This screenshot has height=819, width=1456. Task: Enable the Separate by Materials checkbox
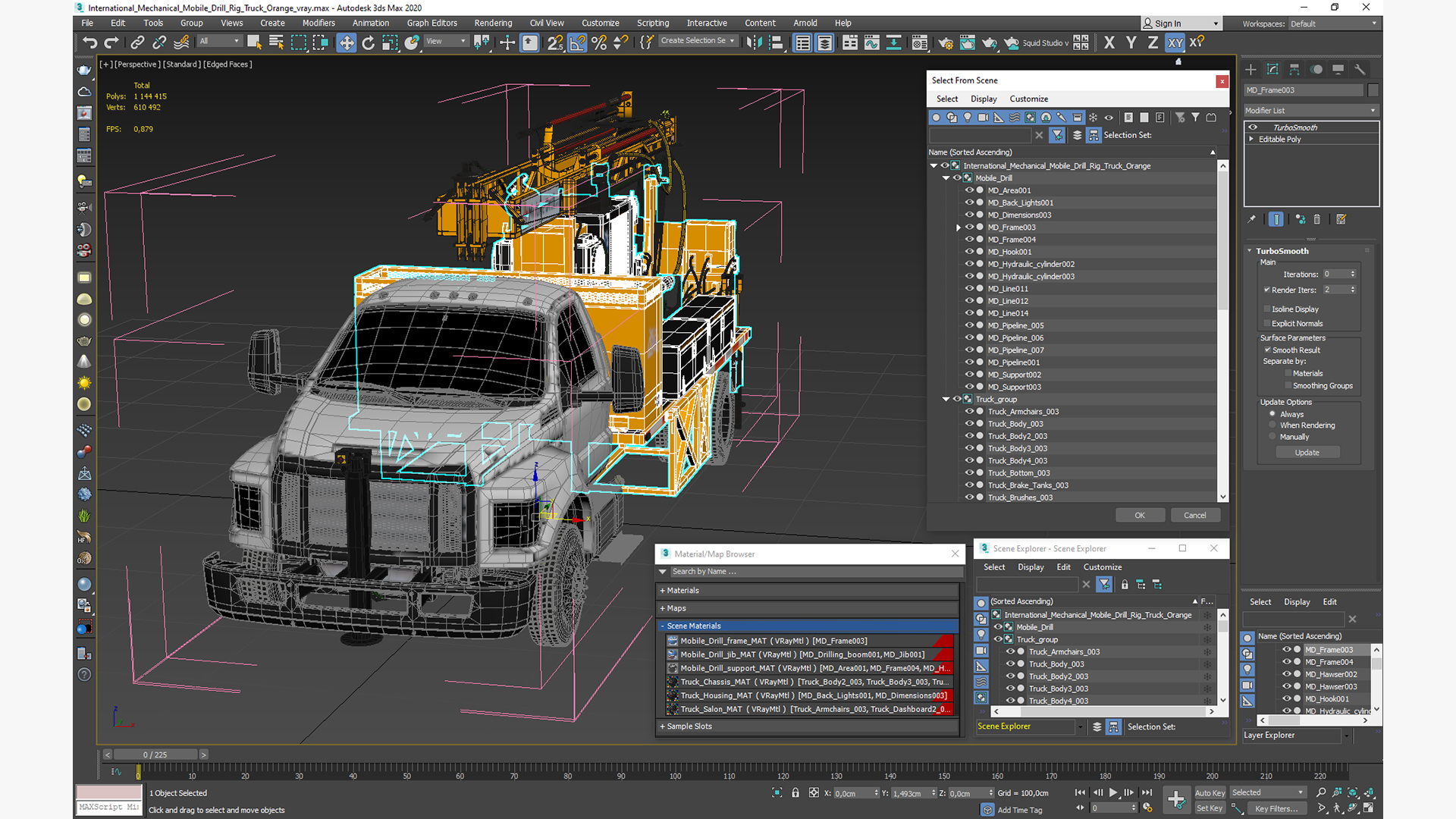[x=1288, y=373]
